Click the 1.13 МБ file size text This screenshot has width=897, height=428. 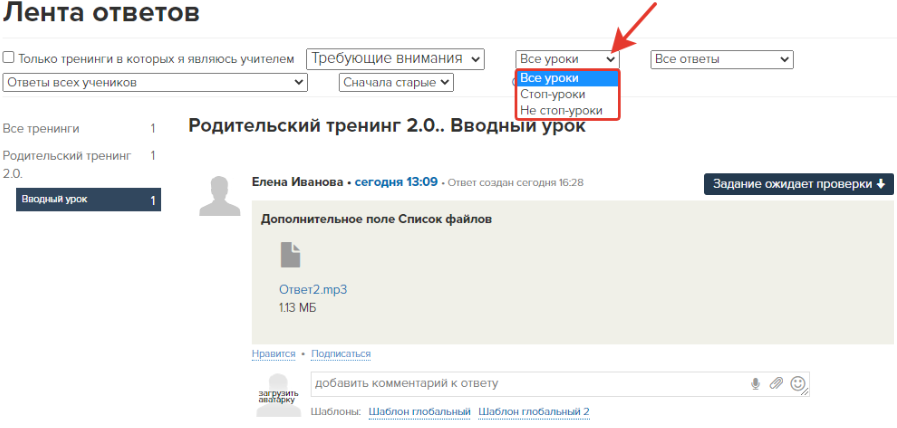297,308
